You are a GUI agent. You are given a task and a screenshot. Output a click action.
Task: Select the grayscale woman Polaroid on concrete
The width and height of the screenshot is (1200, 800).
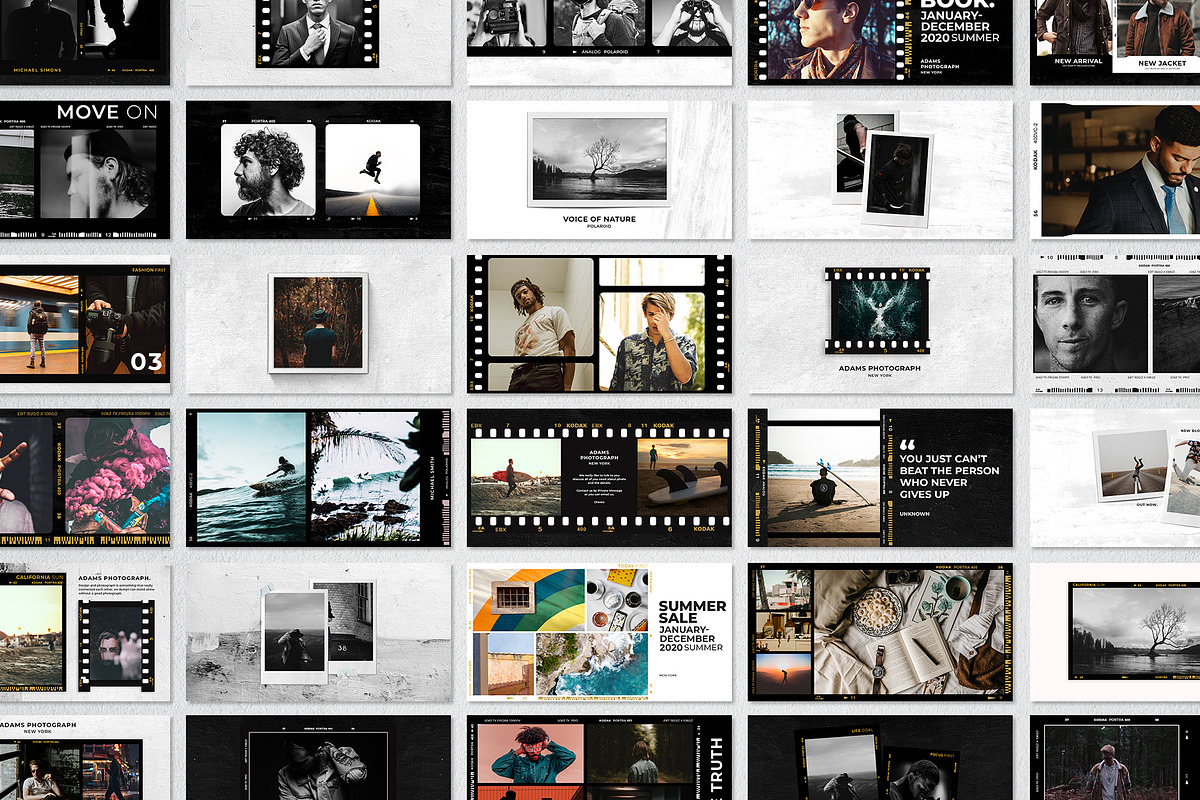(294, 637)
